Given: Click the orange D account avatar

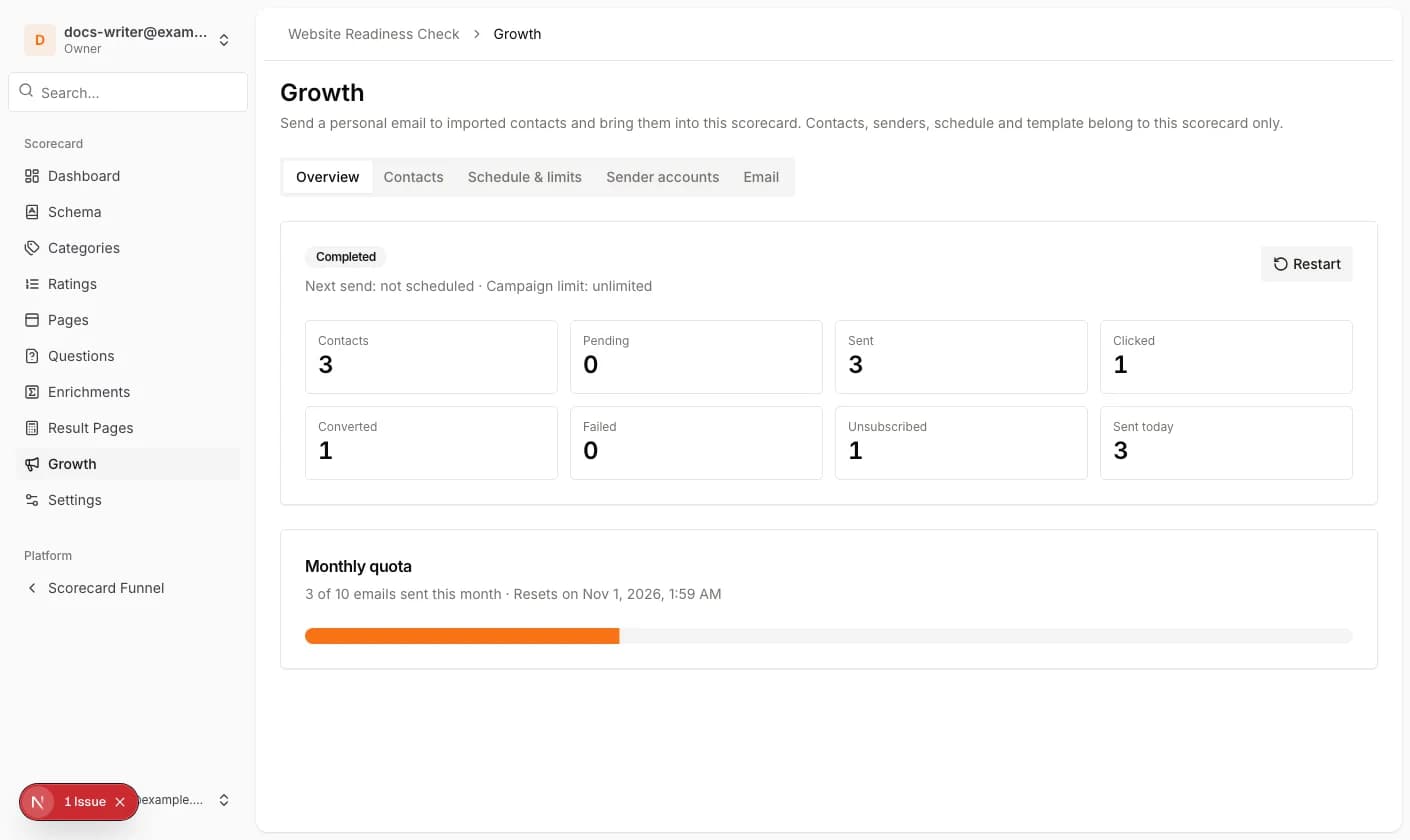Looking at the screenshot, I should [40, 40].
